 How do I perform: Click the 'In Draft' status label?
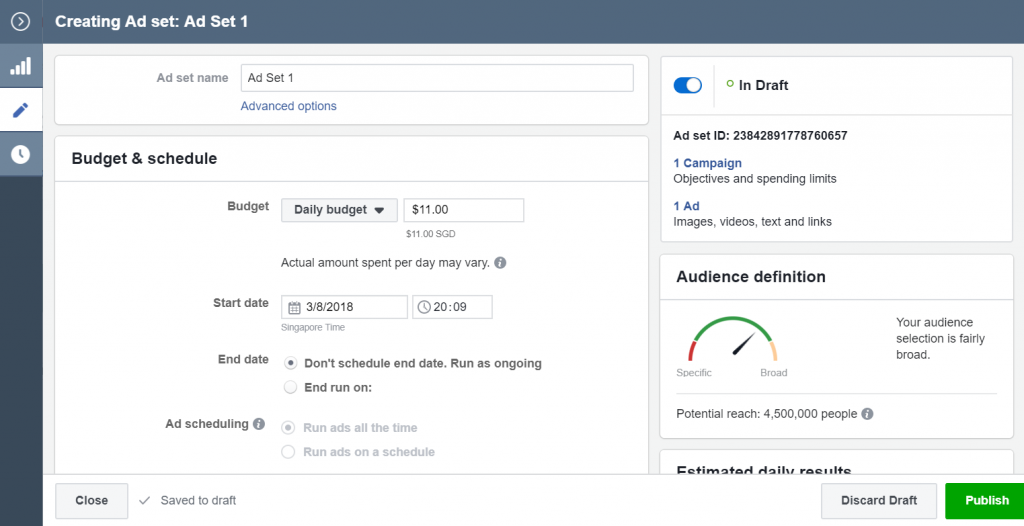(x=763, y=86)
